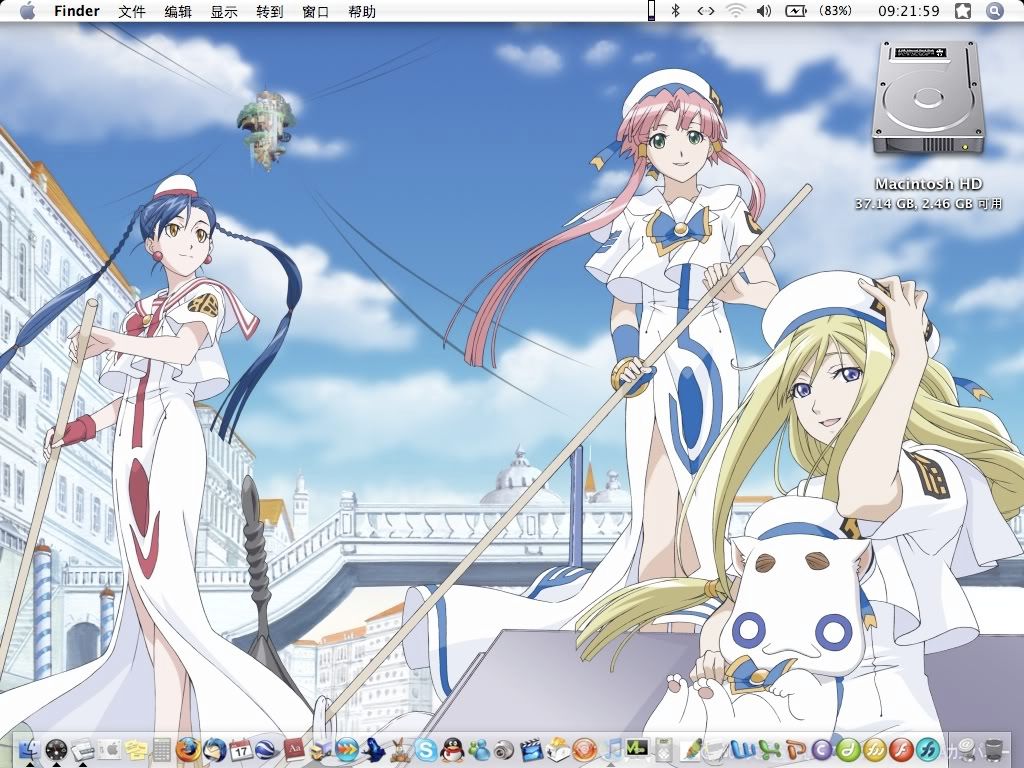The image size is (1024, 768).
Task: Launch MSN Messenger from the Dock
Action: 479,750
